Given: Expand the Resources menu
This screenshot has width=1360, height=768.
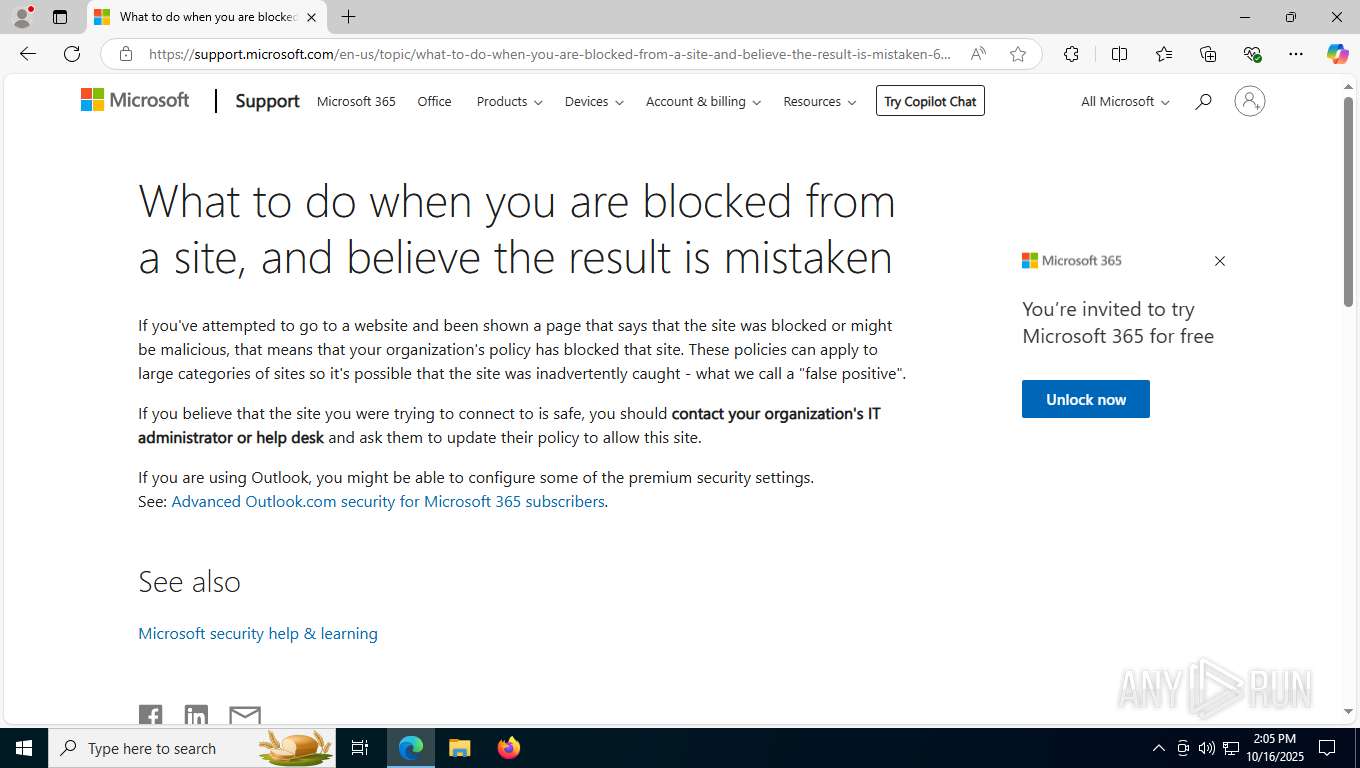Looking at the screenshot, I should click(819, 101).
